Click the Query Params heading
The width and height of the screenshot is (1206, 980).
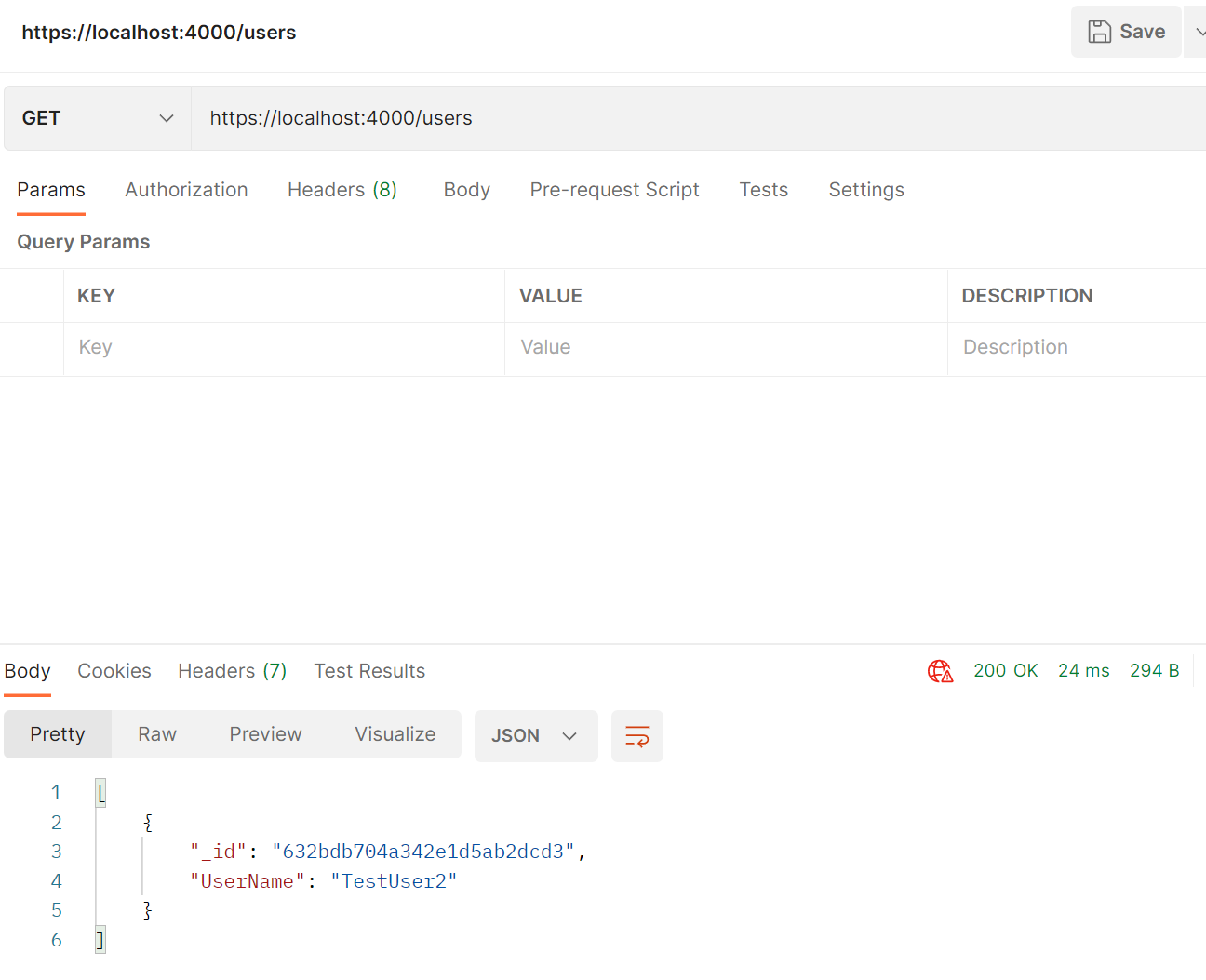pos(84,242)
